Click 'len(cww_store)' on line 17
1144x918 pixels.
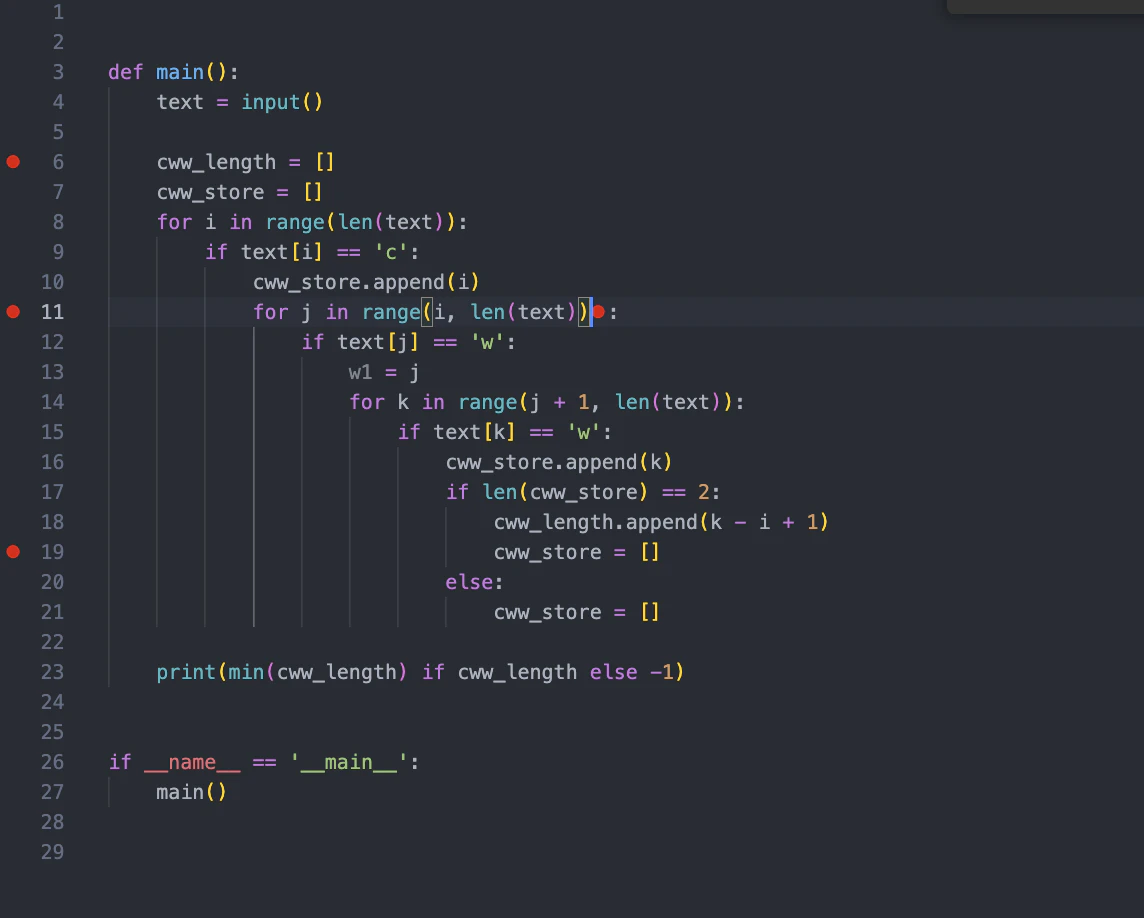point(565,492)
